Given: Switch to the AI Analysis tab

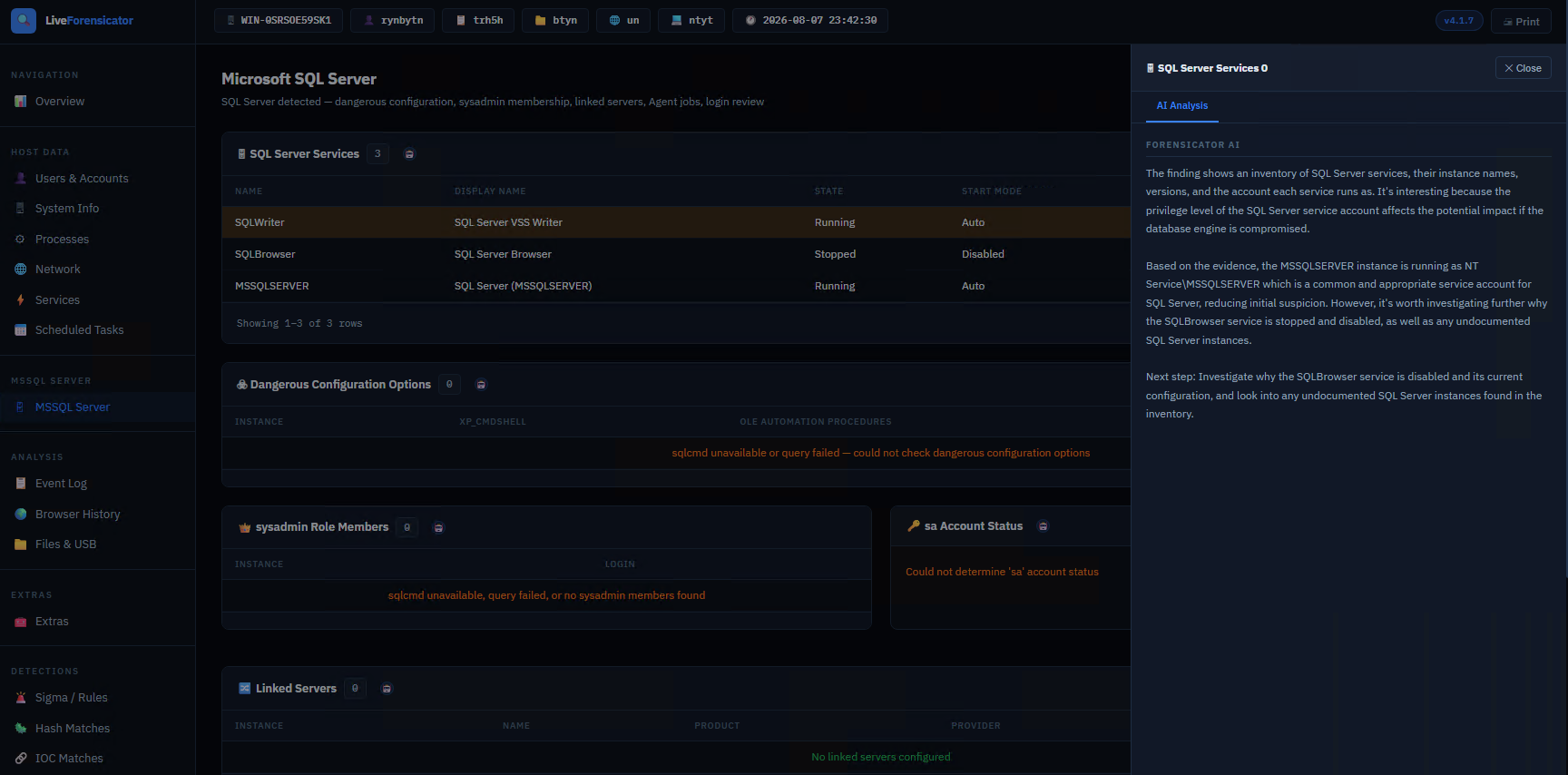Looking at the screenshot, I should point(1181,106).
